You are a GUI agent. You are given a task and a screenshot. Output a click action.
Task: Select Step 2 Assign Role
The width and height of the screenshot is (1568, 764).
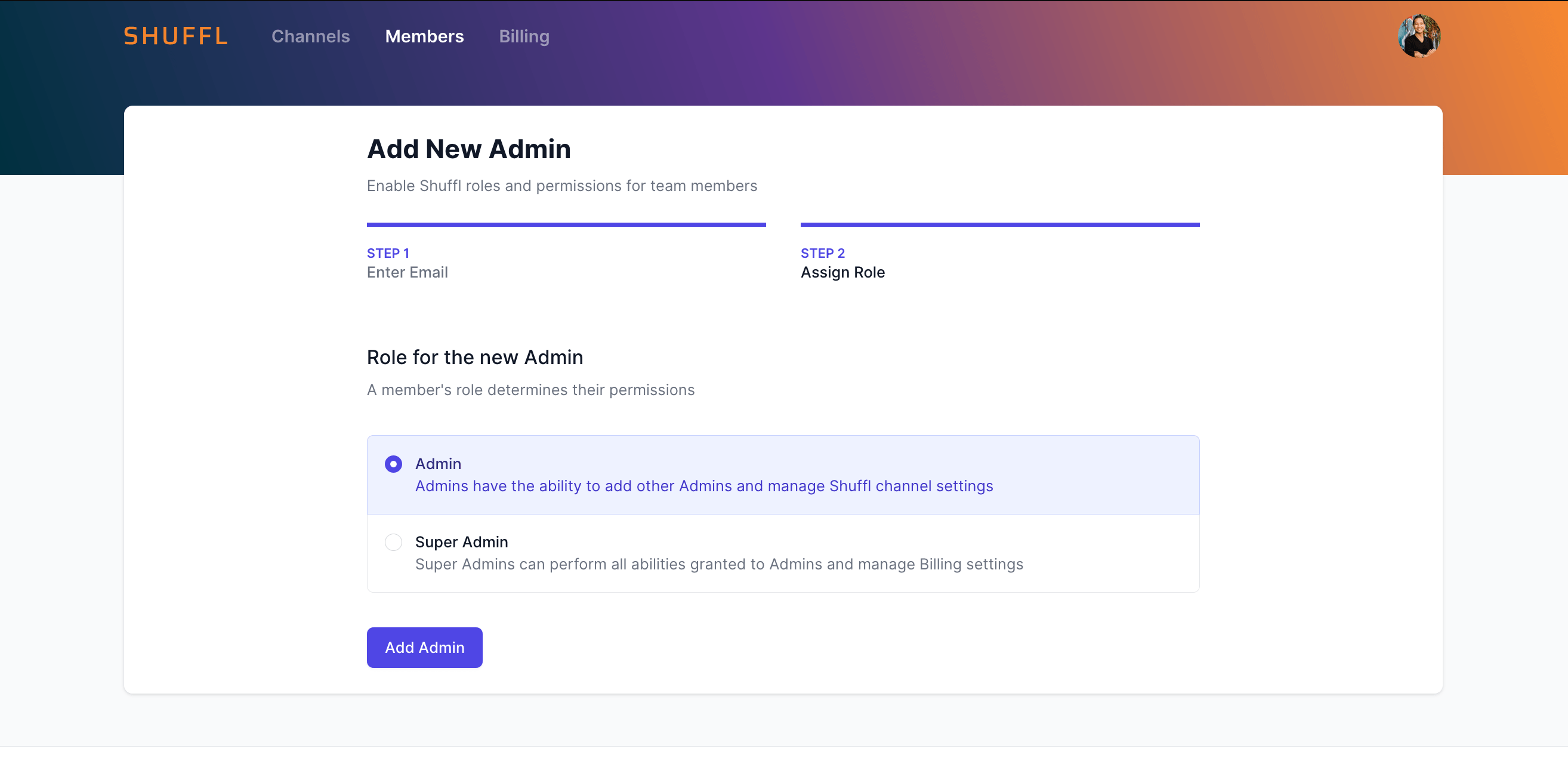pos(999,252)
